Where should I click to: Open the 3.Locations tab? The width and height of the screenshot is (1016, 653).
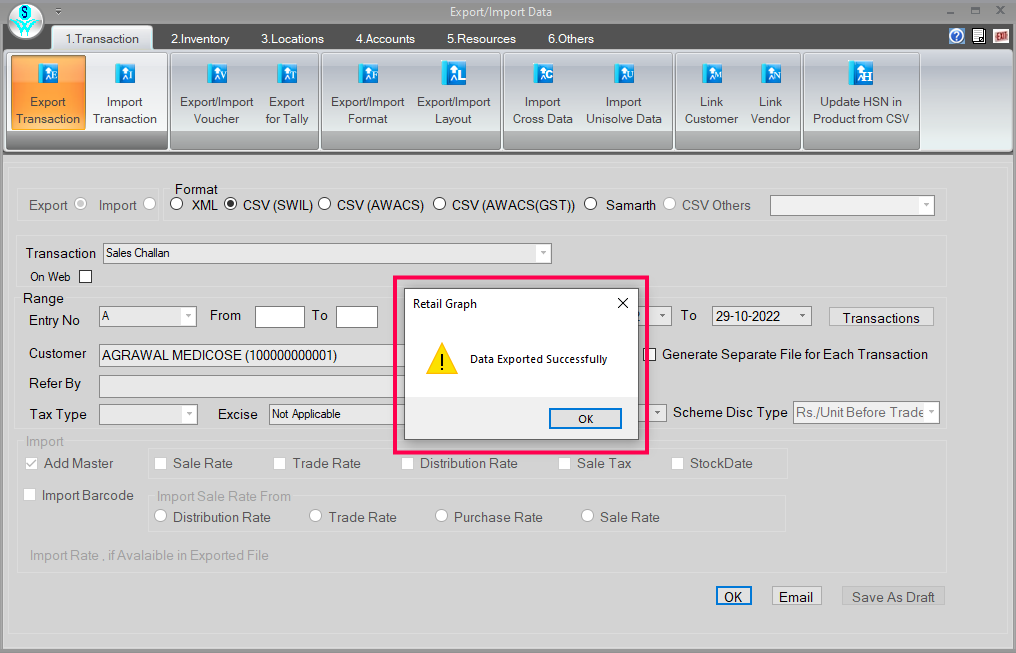coord(292,39)
